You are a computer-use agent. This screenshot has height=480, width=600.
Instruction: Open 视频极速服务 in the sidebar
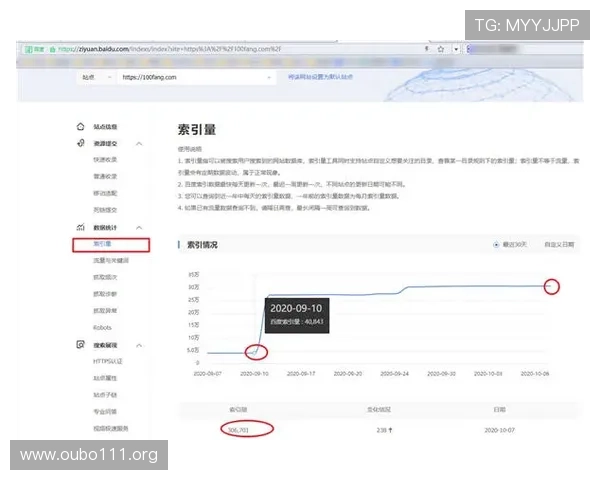pyautogui.click(x=111, y=428)
